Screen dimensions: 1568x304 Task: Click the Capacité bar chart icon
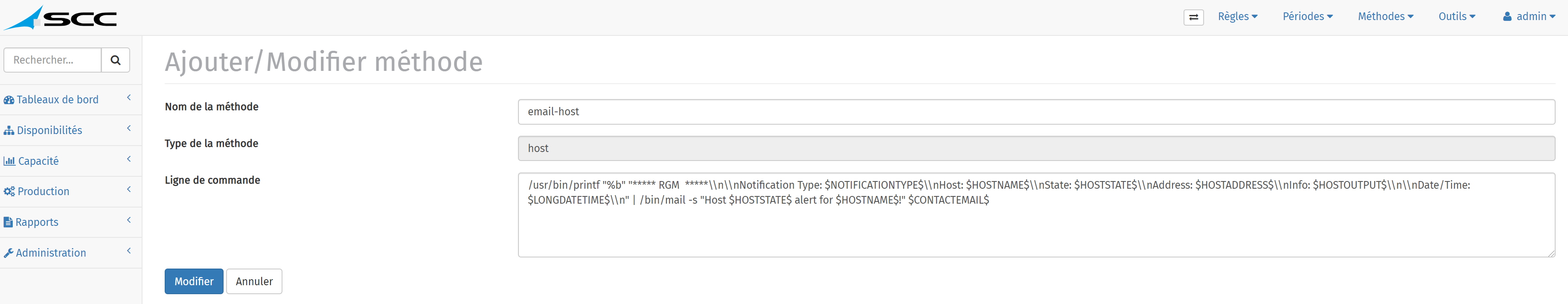[9, 161]
